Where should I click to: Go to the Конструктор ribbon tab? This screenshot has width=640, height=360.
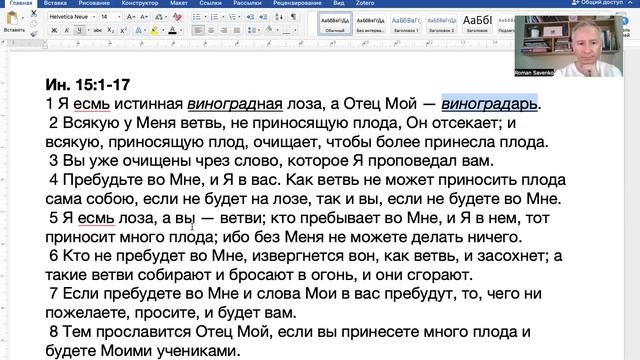(x=140, y=2)
